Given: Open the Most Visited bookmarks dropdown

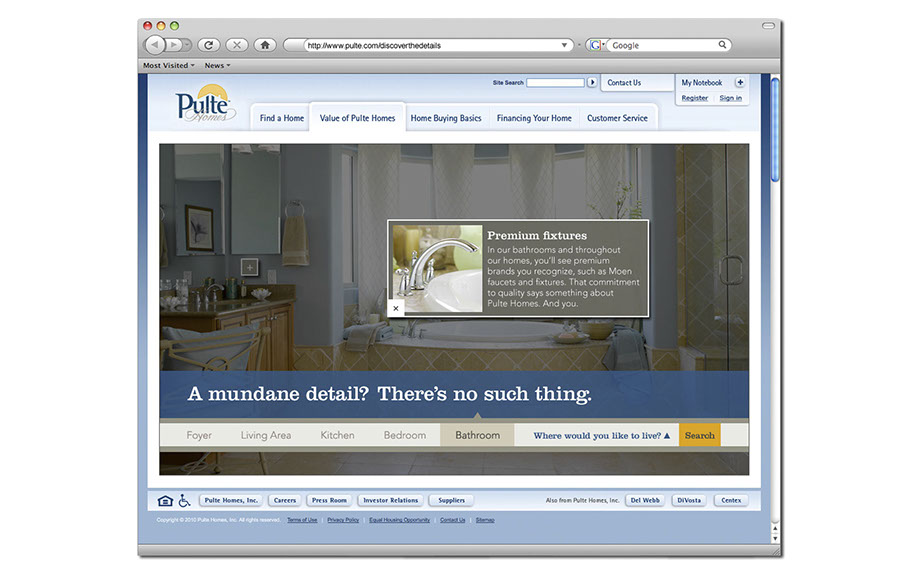Looking at the screenshot, I should [x=168, y=66].
